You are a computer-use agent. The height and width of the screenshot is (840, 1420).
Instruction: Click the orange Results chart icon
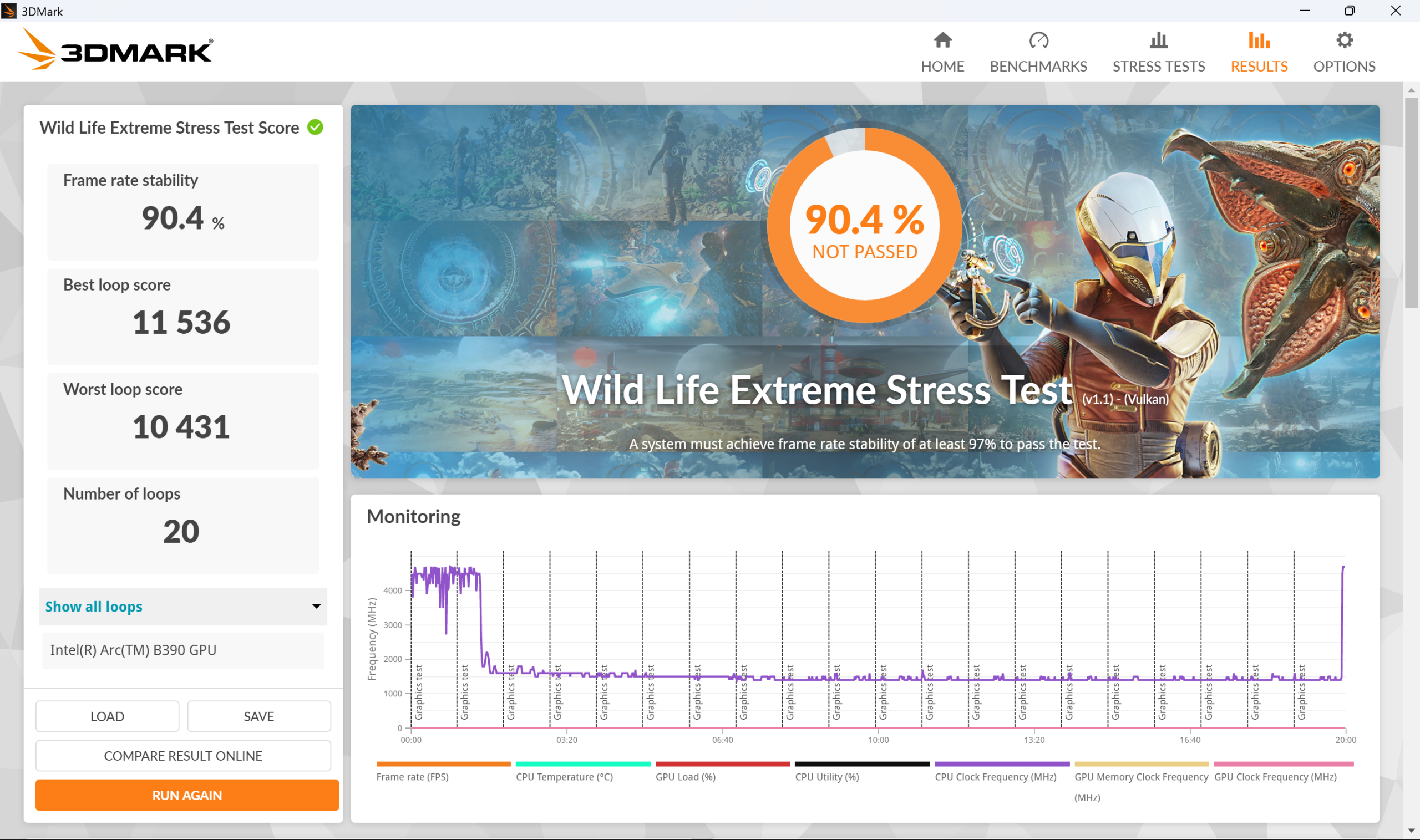[x=1259, y=40]
